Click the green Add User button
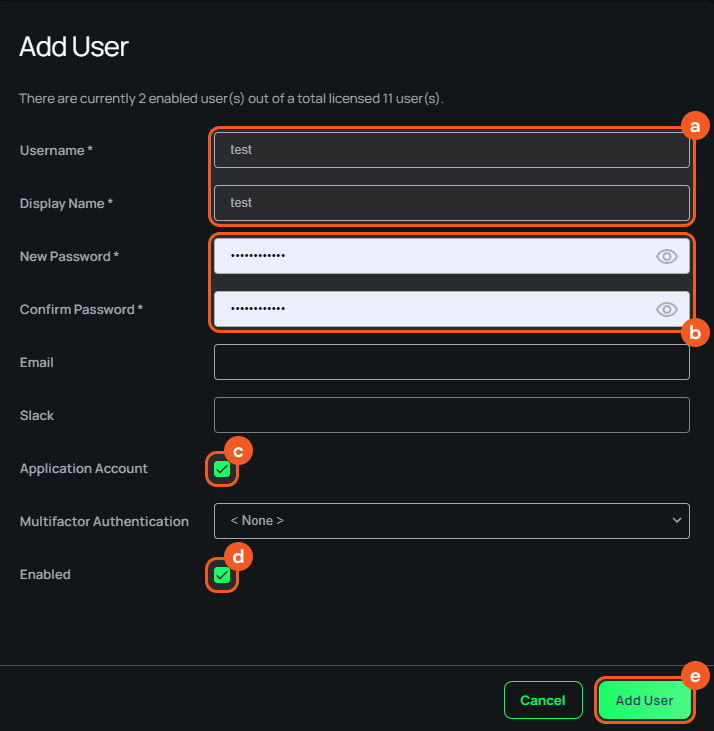Image resolution: width=714 pixels, height=731 pixels. pyautogui.click(x=644, y=700)
